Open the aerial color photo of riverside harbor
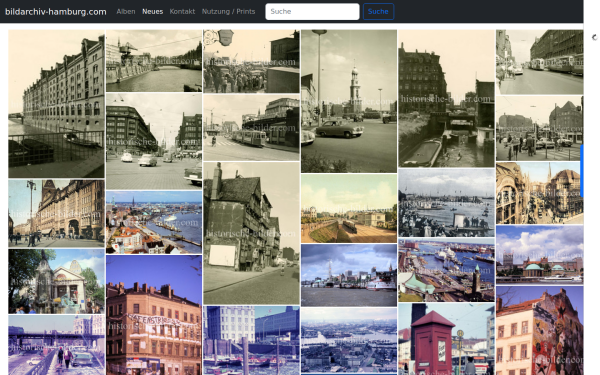The image size is (600, 375). point(154,222)
